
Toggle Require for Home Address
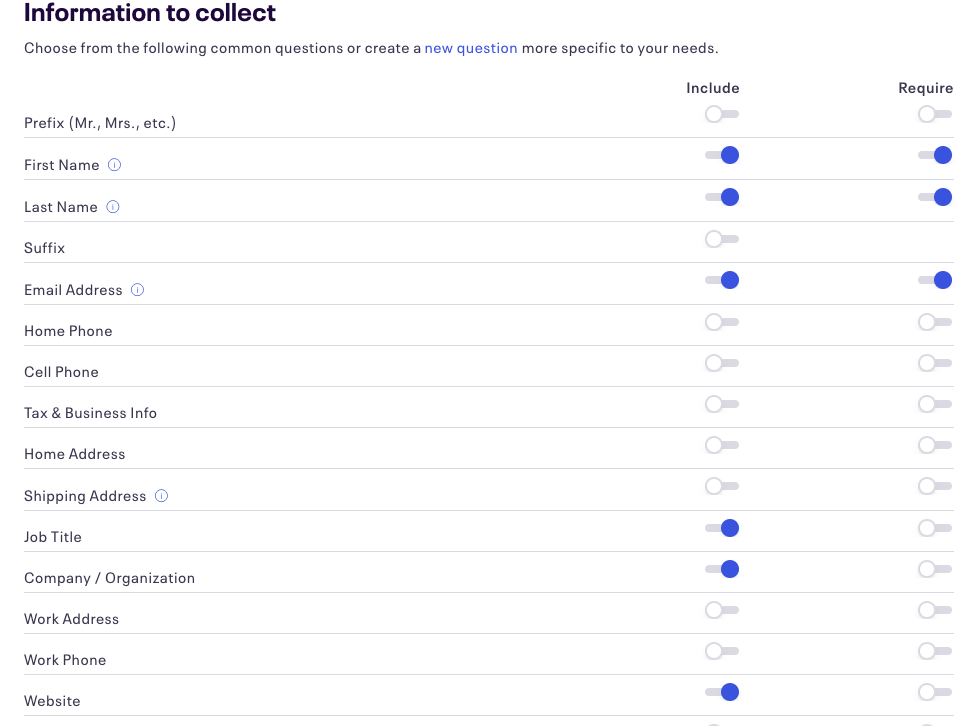[x=934, y=445]
